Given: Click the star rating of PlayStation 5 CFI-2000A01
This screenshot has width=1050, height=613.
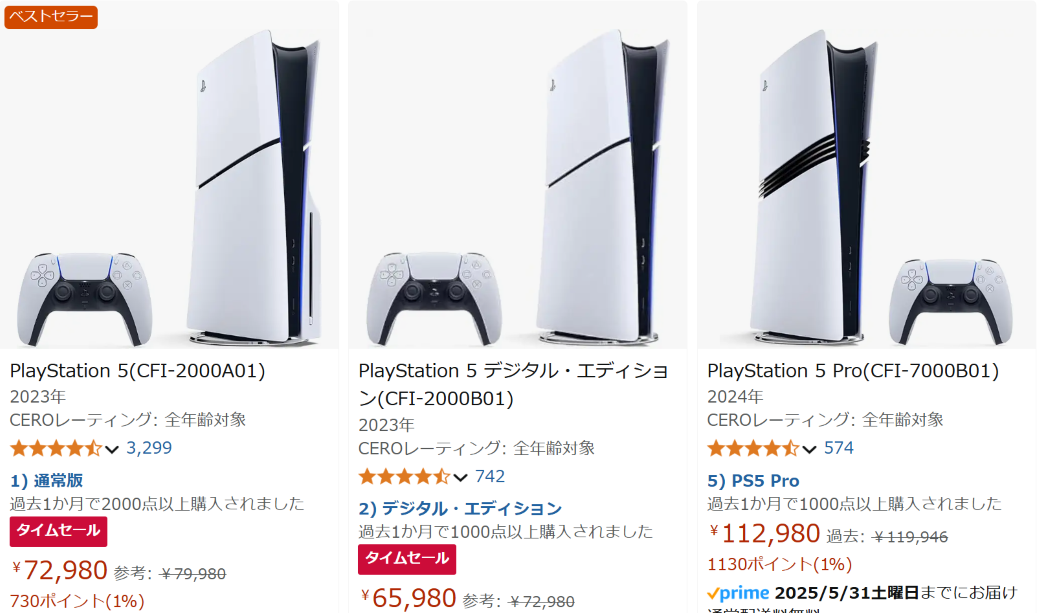Looking at the screenshot, I should coord(56,448).
